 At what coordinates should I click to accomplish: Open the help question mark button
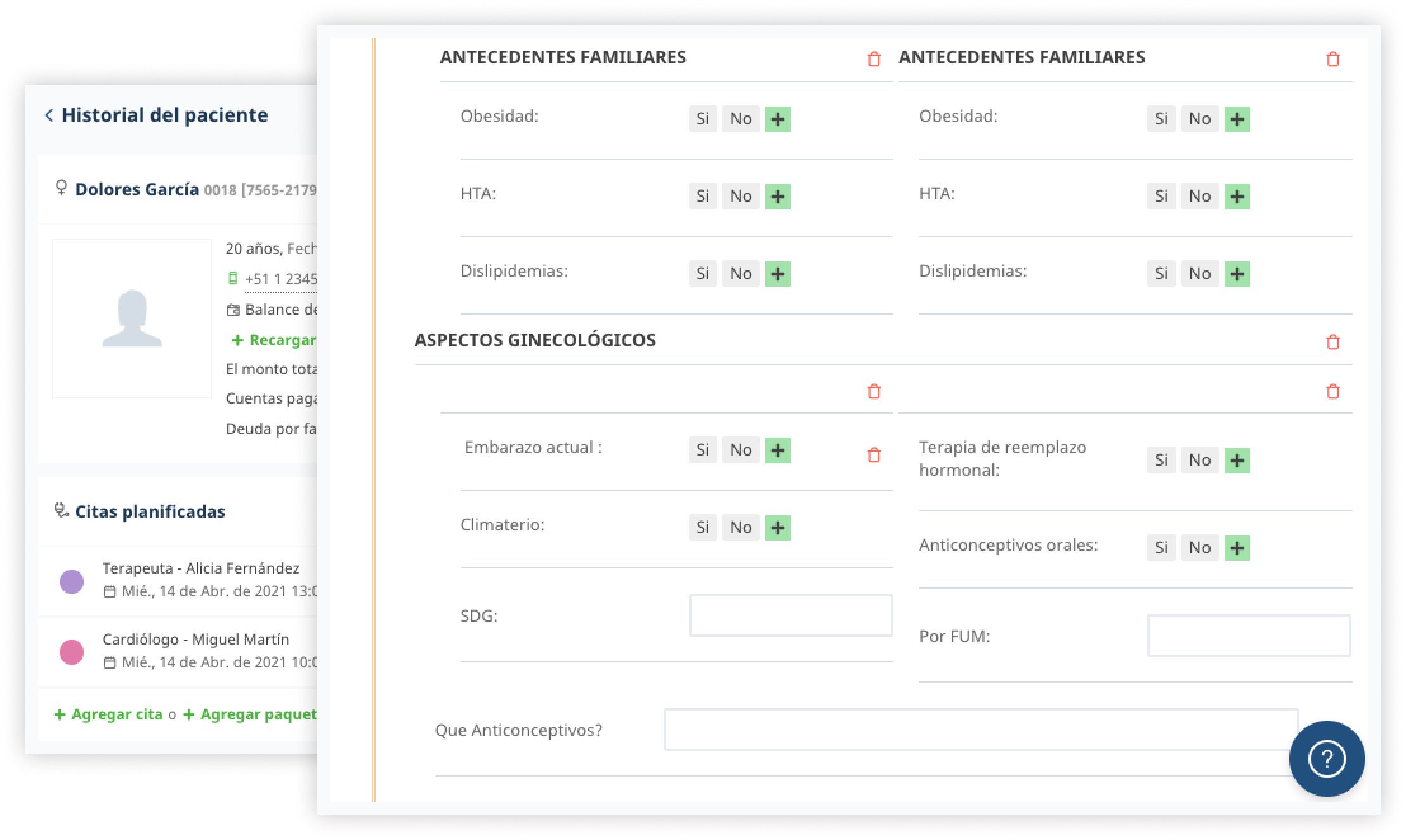click(x=1326, y=758)
